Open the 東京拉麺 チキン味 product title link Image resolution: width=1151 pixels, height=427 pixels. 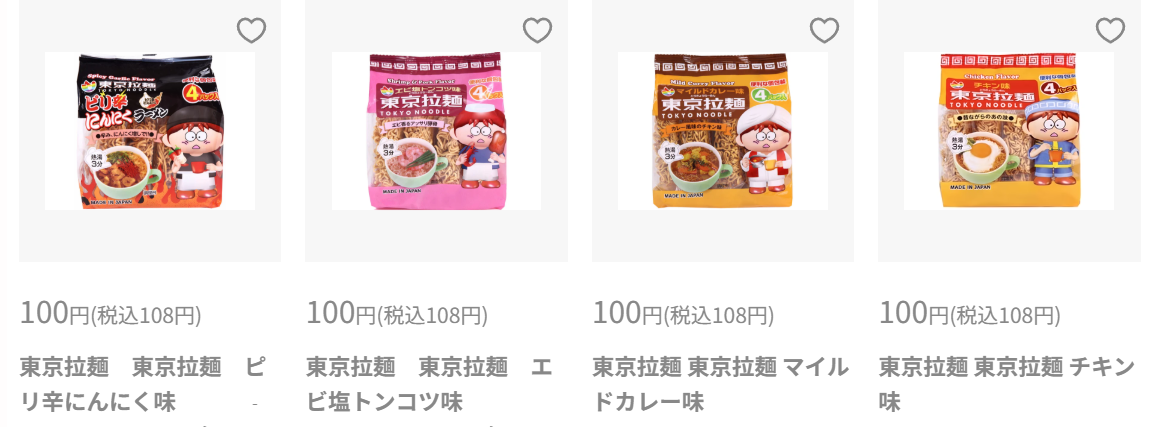point(1006,384)
